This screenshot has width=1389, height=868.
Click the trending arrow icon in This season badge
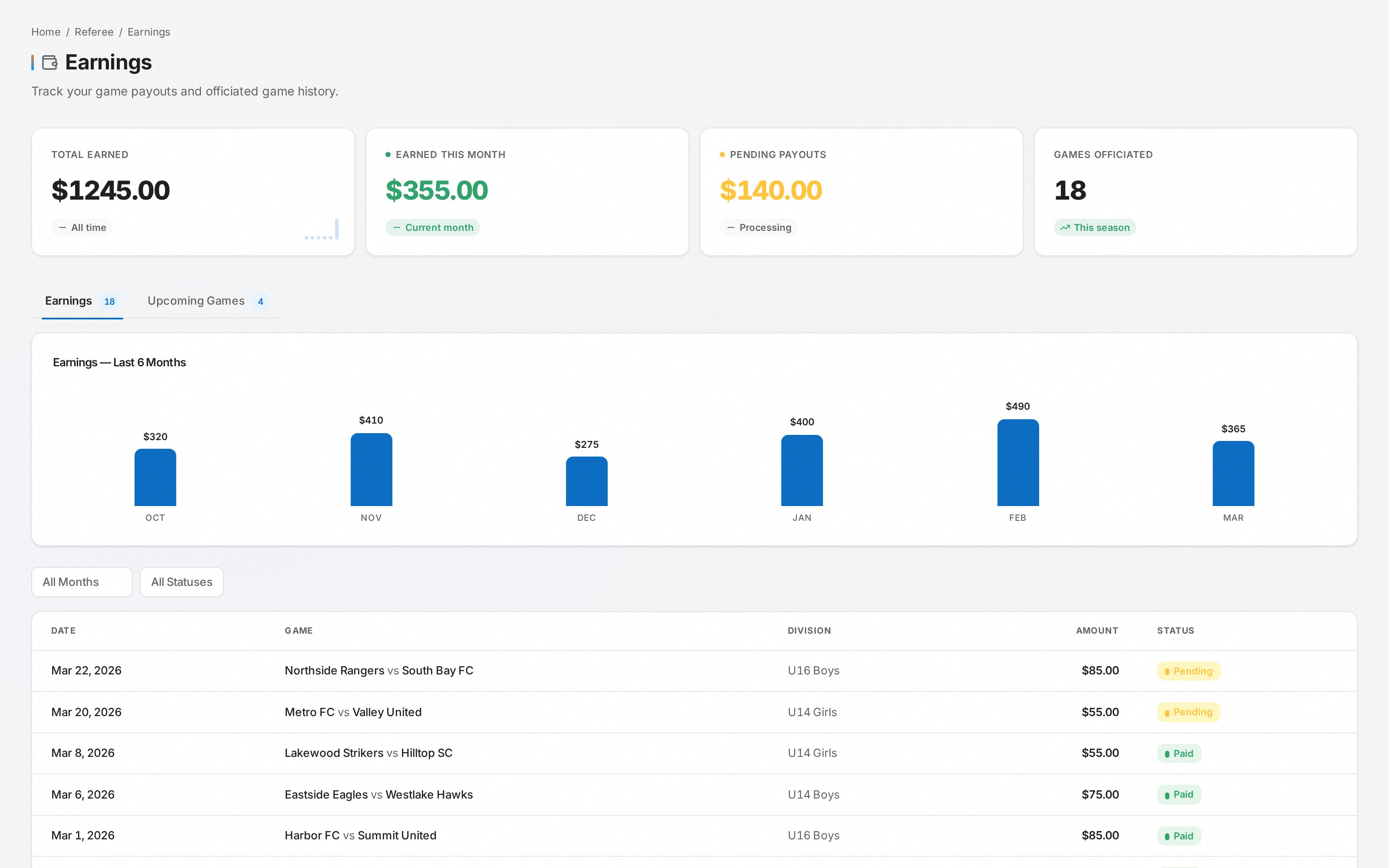tap(1065, 228)
